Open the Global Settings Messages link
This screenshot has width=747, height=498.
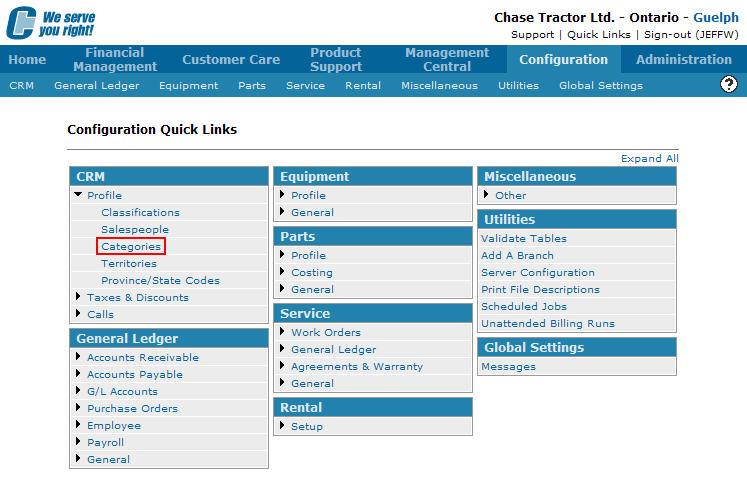(508, 366)
